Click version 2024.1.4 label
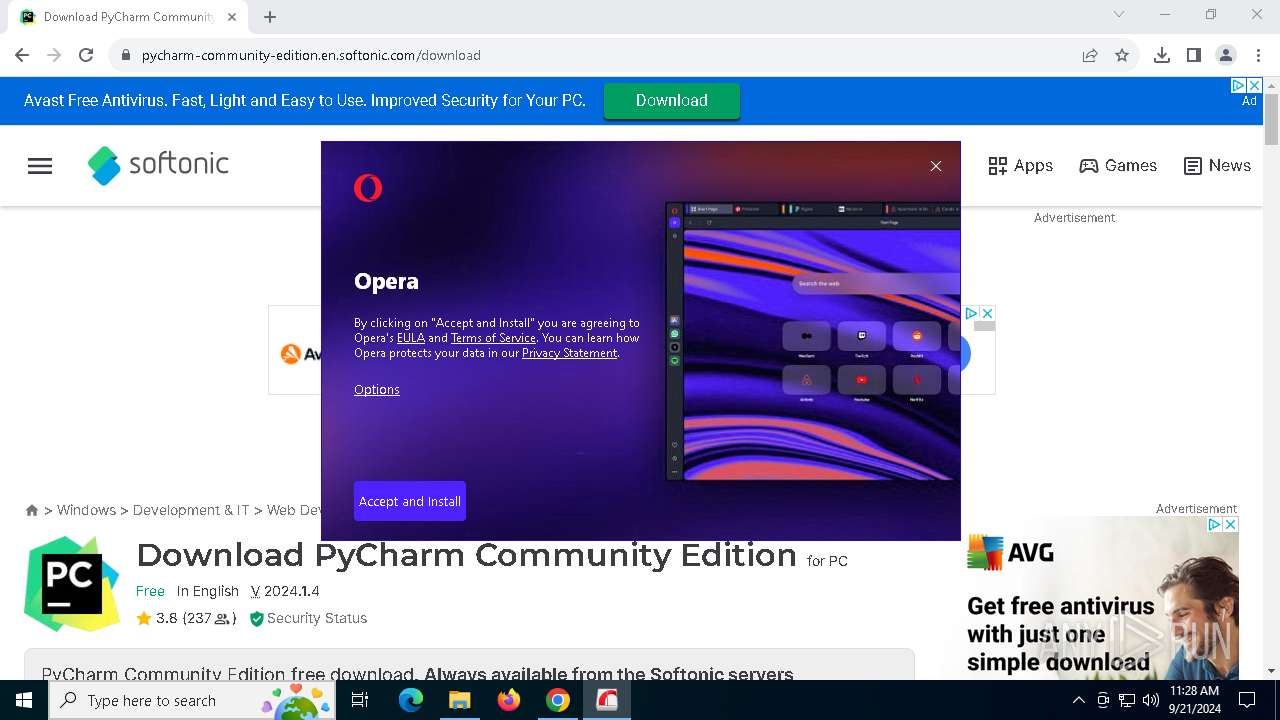1280x720 pixels. pos(285,591)
